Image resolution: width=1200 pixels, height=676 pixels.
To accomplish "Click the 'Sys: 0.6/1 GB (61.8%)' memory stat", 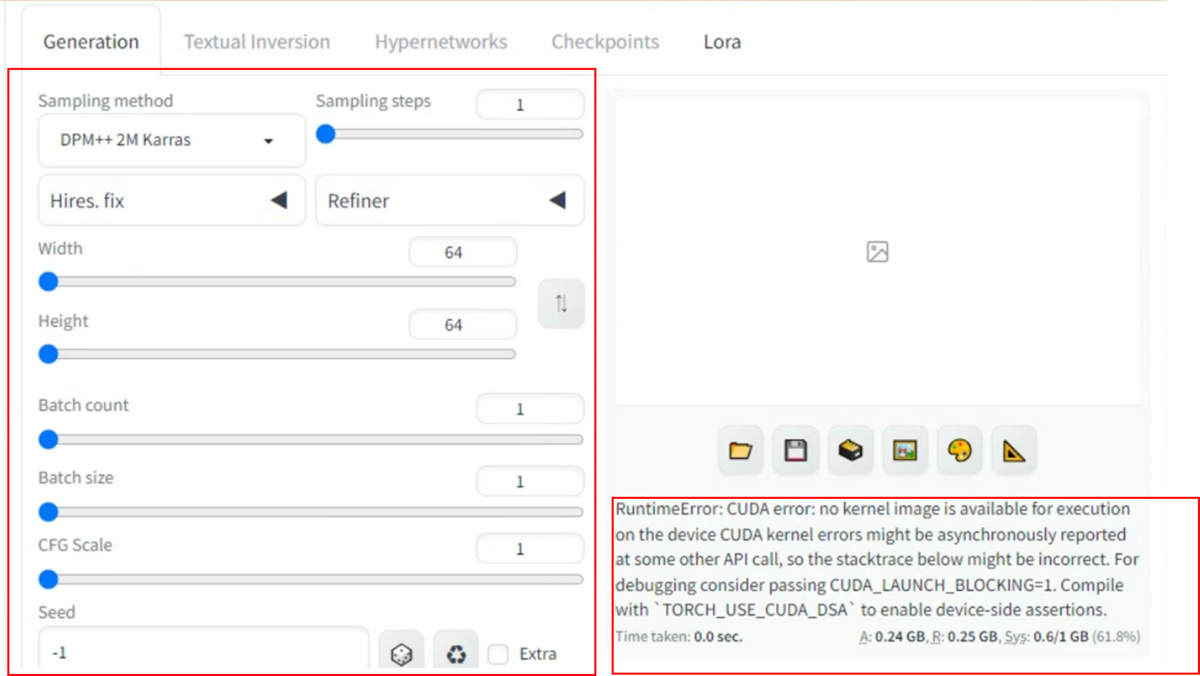I will [1072, 636].
